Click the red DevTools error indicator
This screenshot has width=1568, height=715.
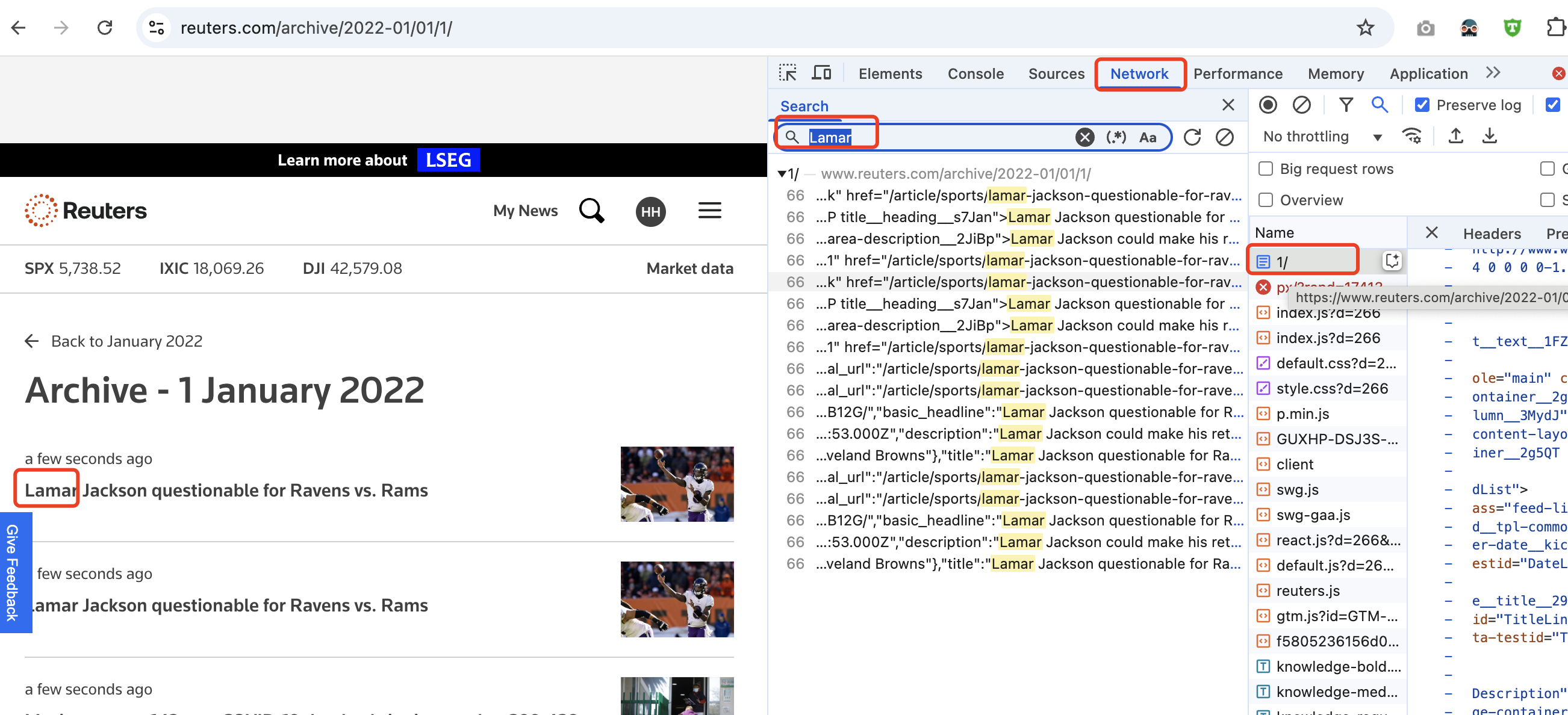pos(1560,73)
